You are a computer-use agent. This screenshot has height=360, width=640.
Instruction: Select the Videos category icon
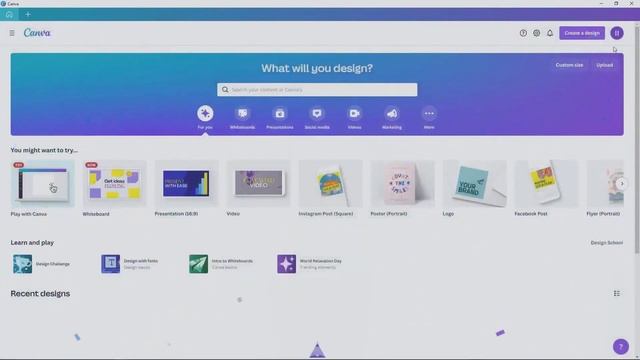354,113
